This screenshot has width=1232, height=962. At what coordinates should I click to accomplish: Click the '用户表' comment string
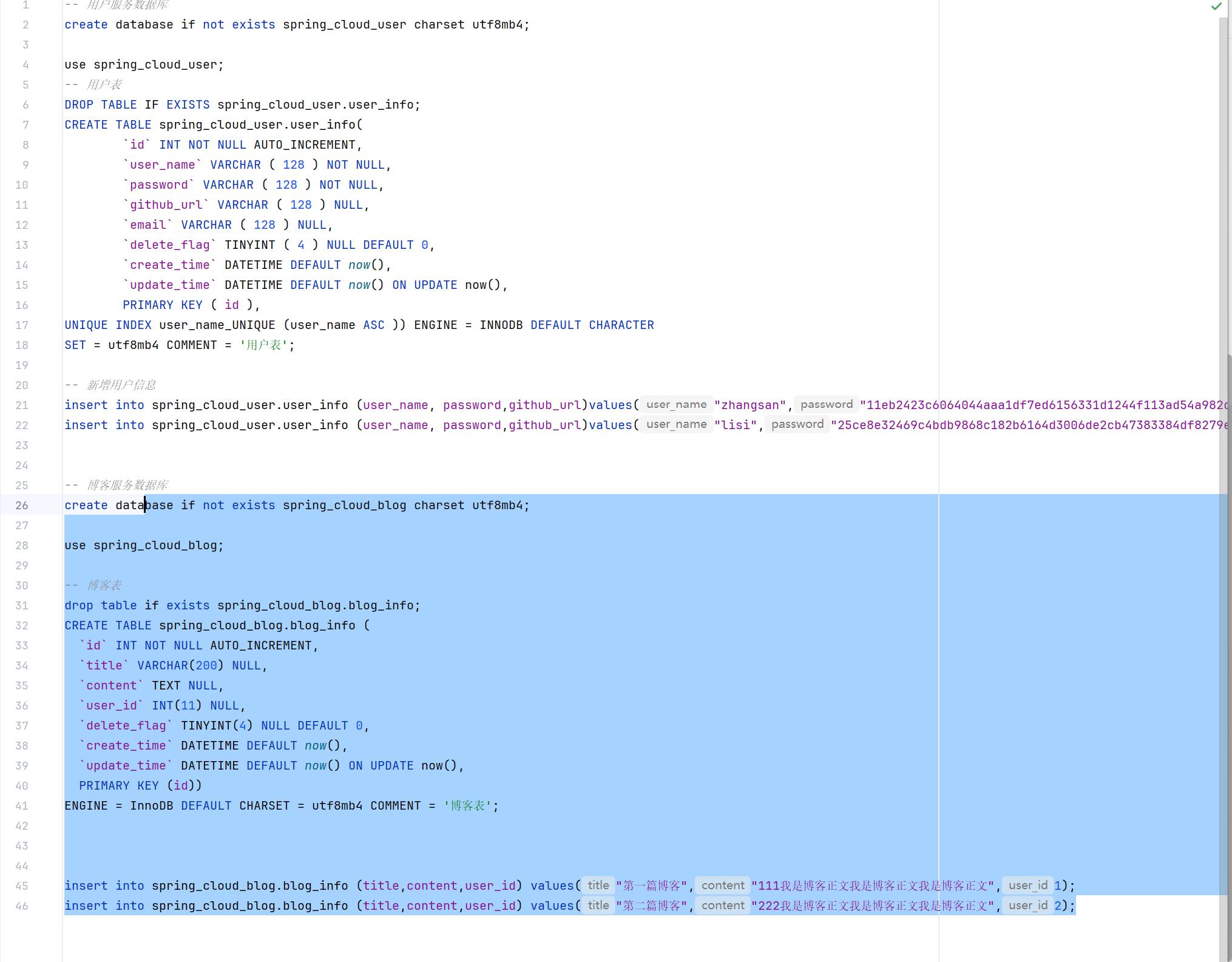point(264,345)
